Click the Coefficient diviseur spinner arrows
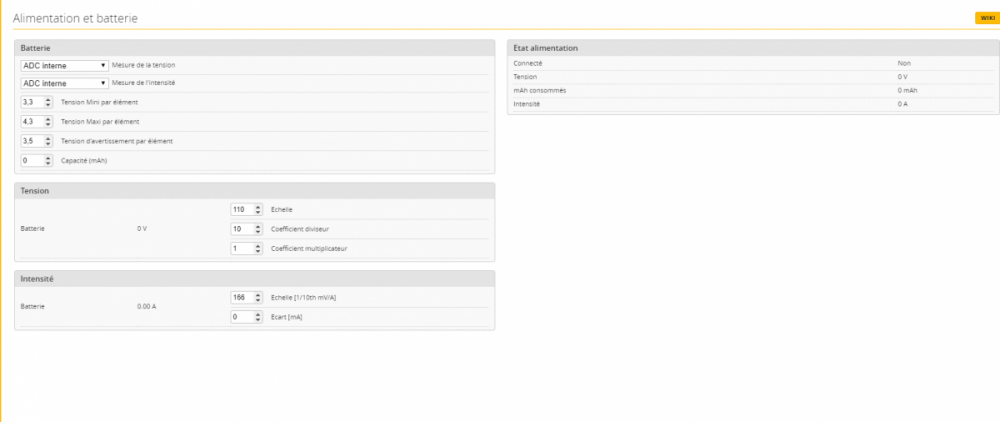This screenshot has width=1000, height=422. point(258,229)
